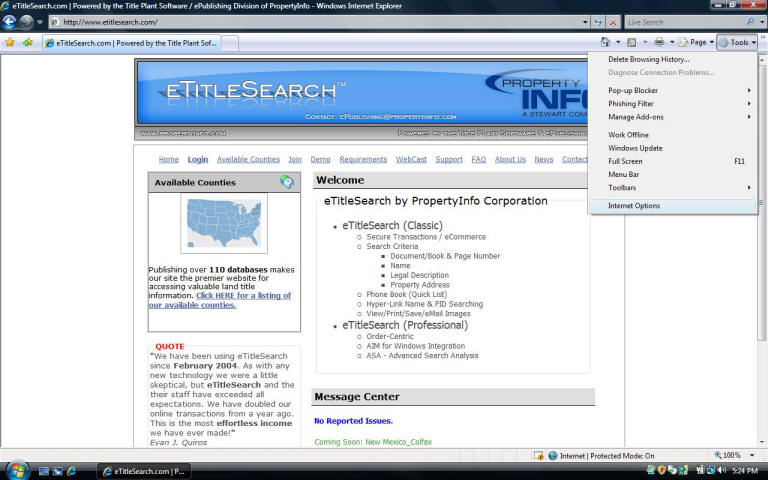Screen dimensions: 768x480
Task: Click the RSS Feeds toolbar icon
Action: (x=632, y=43)
